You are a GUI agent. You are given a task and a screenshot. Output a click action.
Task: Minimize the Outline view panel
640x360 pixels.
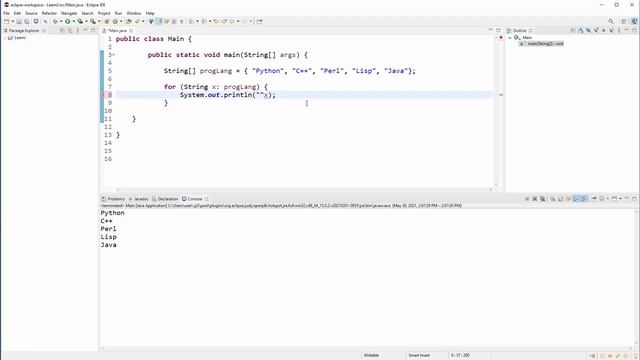pos(627,31)
